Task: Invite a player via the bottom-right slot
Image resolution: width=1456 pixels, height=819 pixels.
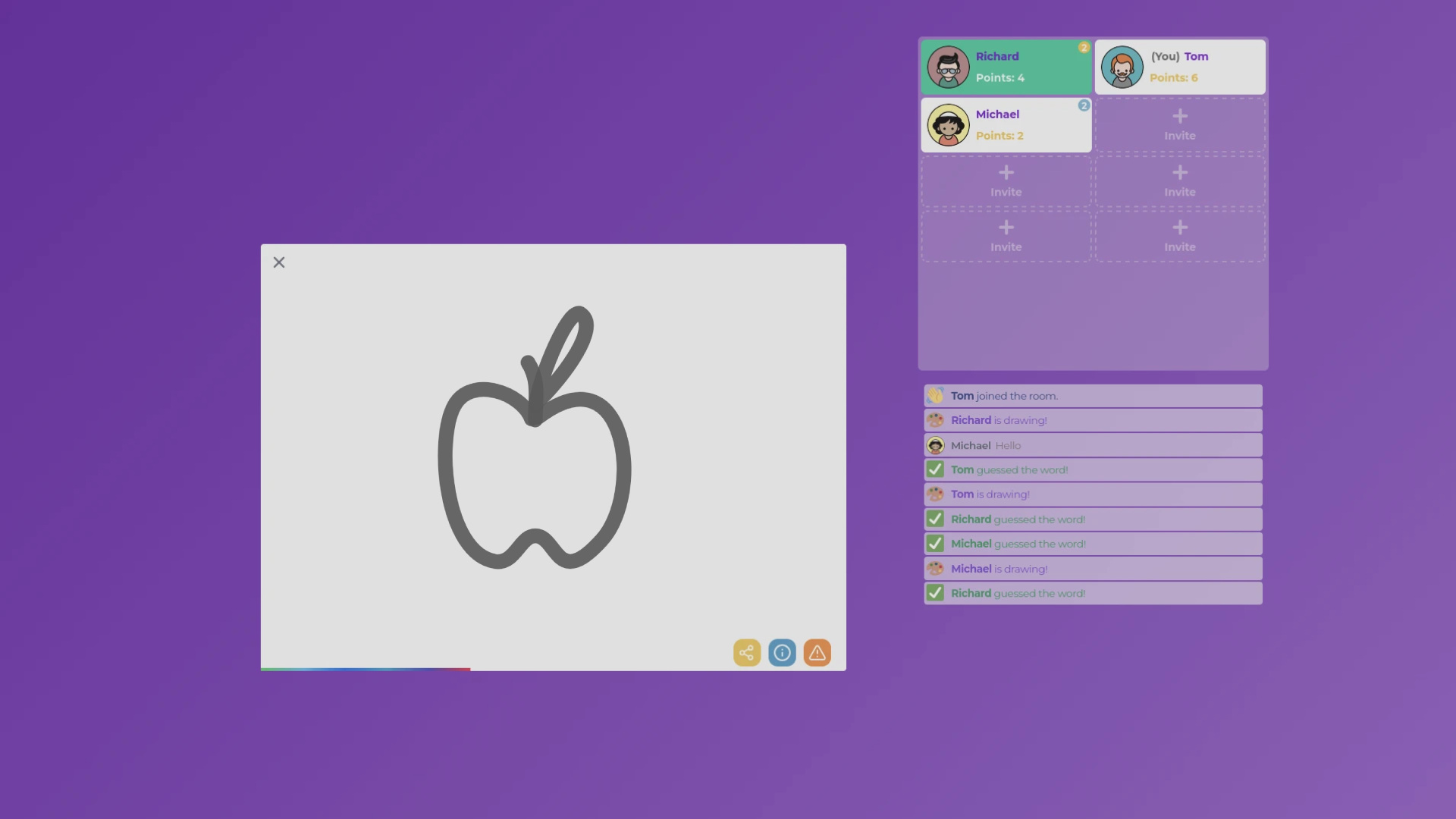Action: pos(1180,236)
